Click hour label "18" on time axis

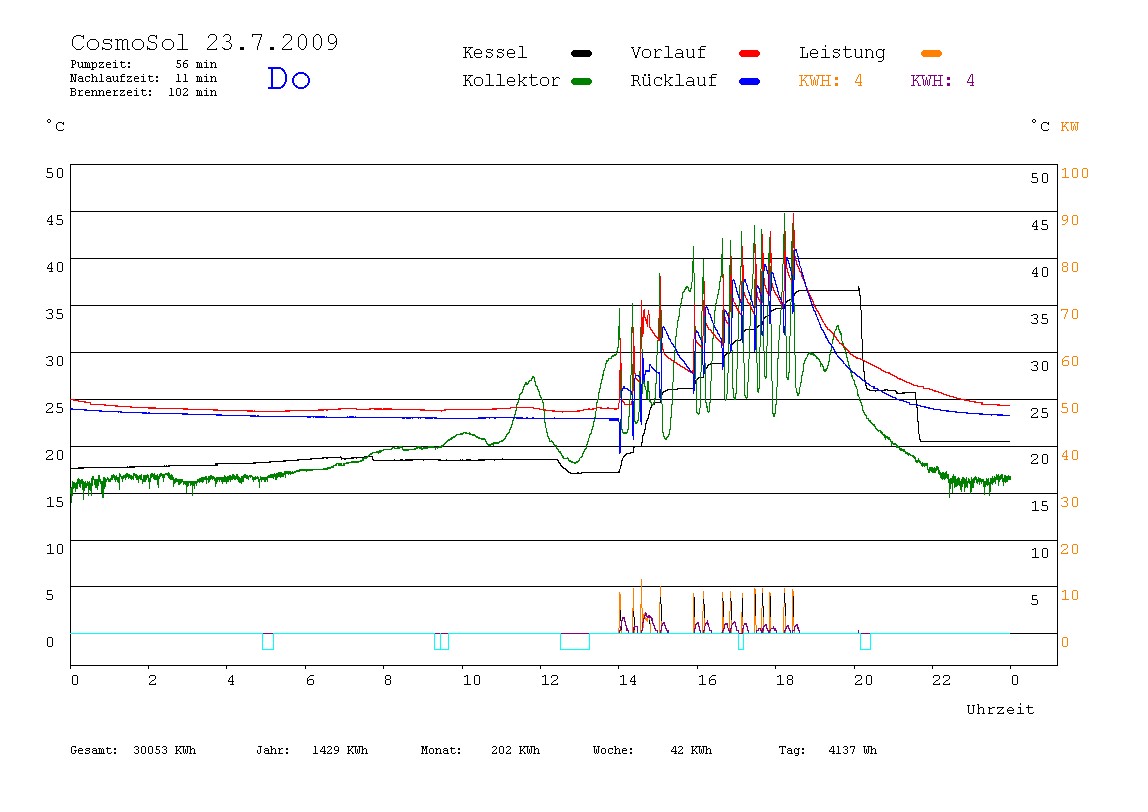point(785,680)
